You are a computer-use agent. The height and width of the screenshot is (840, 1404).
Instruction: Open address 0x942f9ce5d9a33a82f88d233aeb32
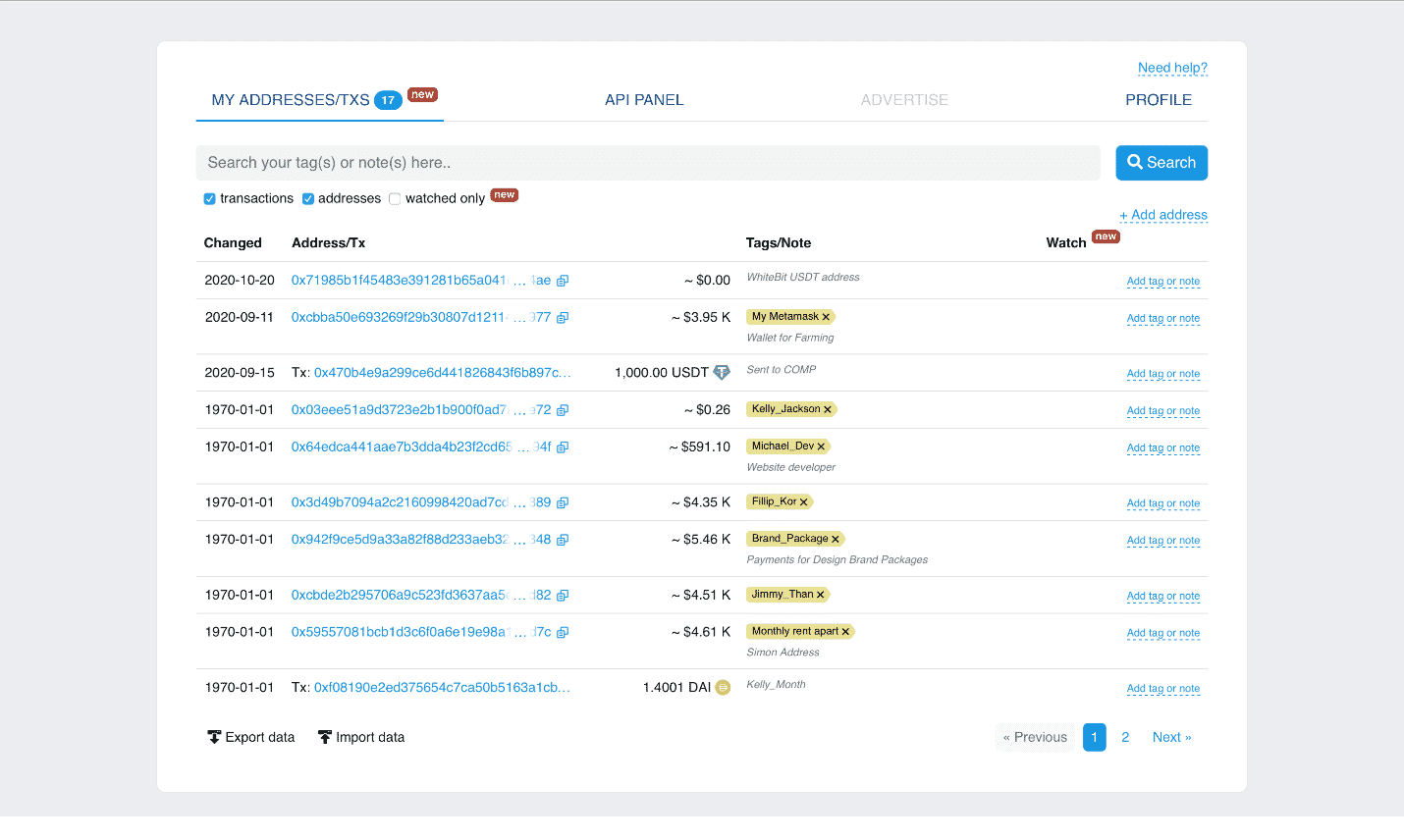(x=421, y=540)
